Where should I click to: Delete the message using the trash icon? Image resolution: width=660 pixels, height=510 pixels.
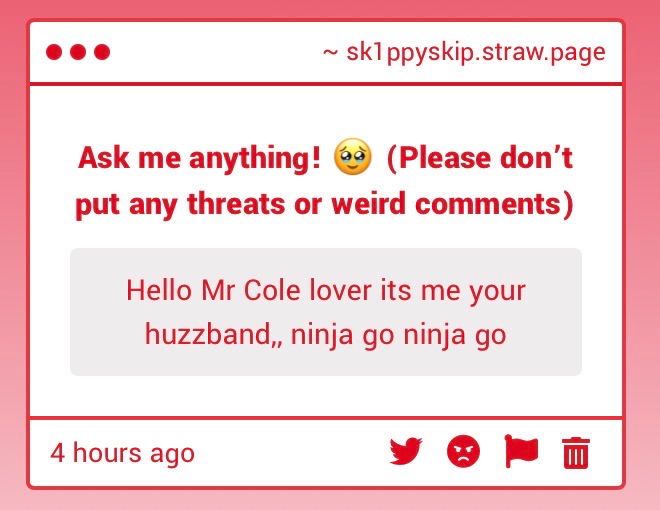pos(576,453)
